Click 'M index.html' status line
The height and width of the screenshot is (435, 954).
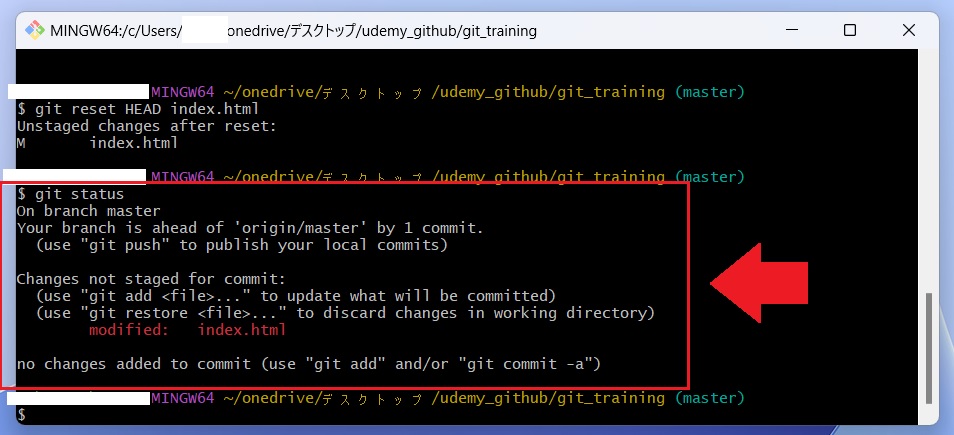pyautogui.click(x=97, y=144)
